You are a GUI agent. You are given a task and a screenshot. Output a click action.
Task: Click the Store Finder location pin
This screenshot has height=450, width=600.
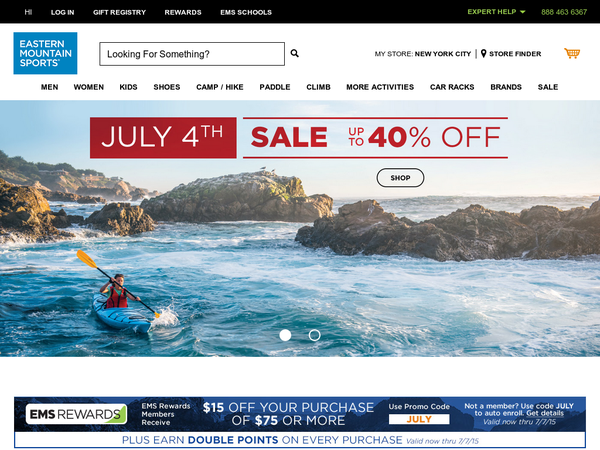pyautogui.click(x=483, y=54)
